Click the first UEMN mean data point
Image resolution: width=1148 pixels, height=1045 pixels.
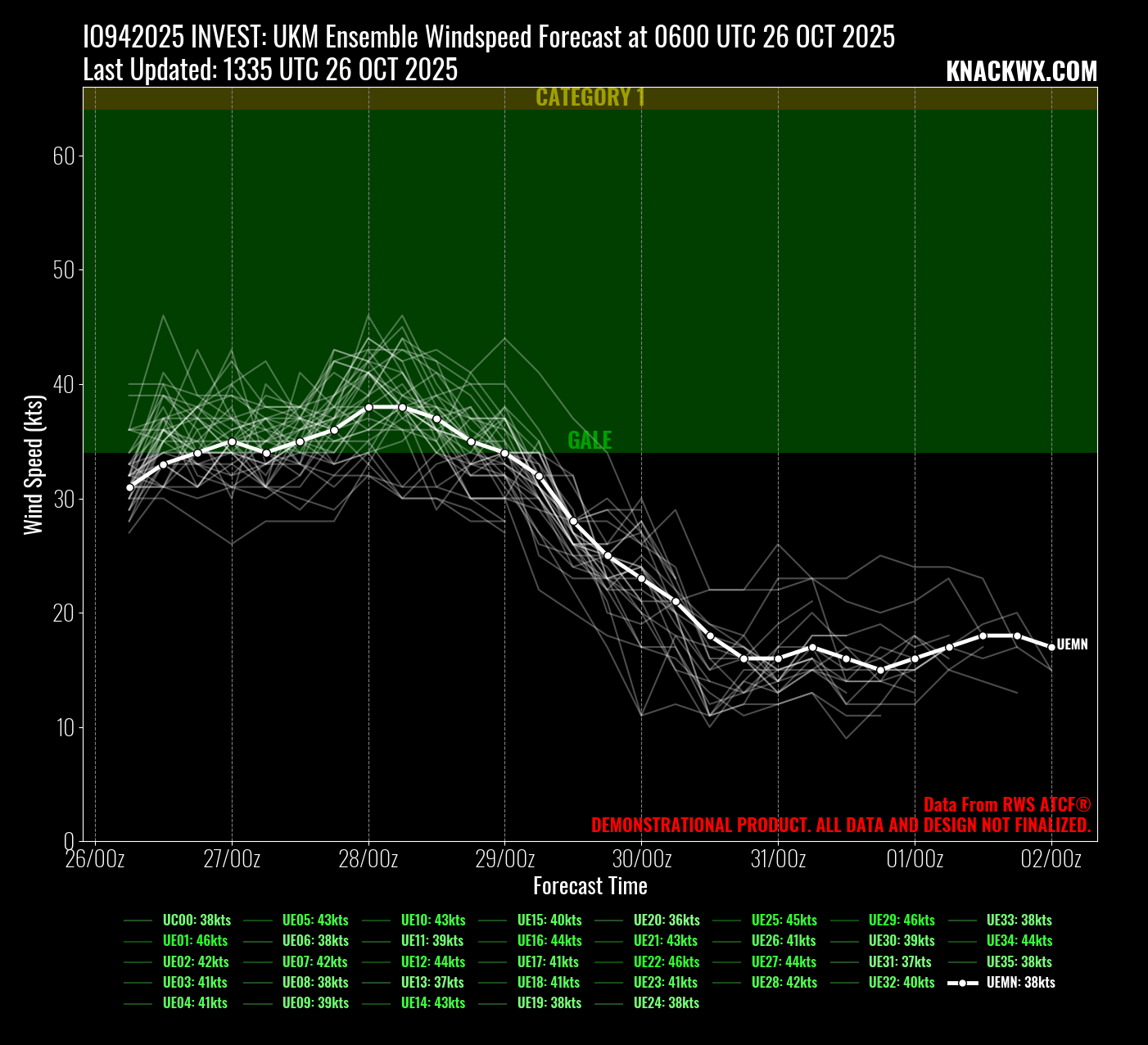click(x=129, y=487)
